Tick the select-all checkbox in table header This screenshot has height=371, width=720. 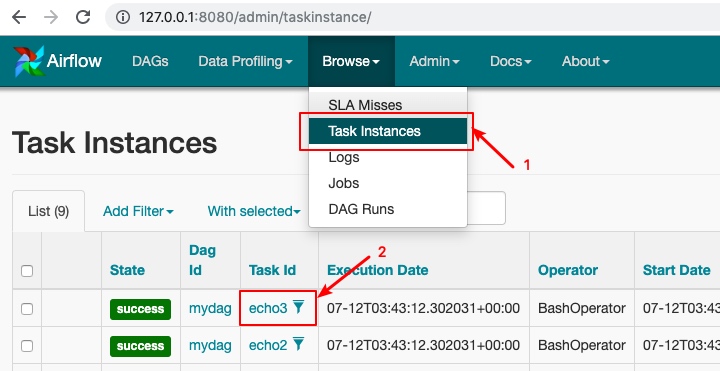tap(27, 271)
